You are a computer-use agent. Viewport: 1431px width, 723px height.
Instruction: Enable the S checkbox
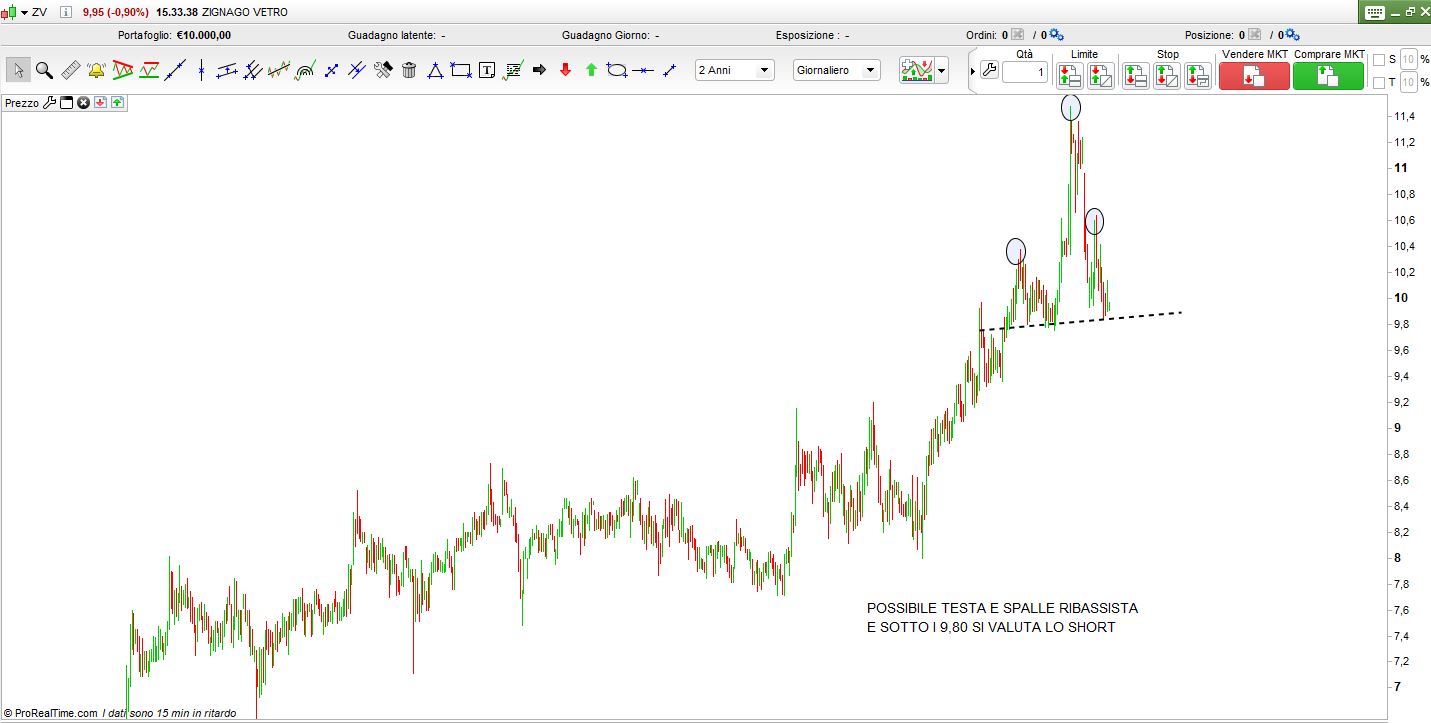click(1379, 60)
